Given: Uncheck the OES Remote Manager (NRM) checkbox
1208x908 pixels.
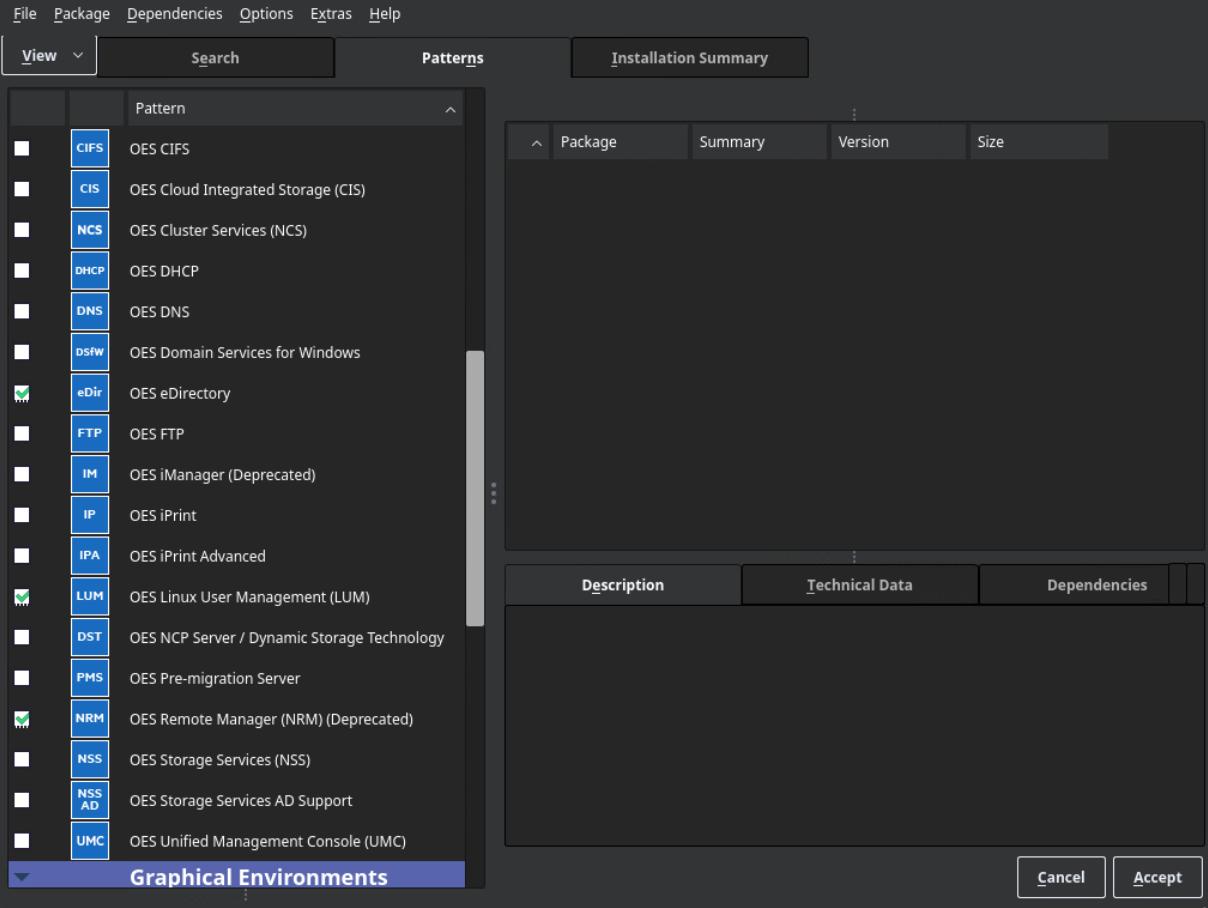Looking at the screenshot, I should pos(22,719).
